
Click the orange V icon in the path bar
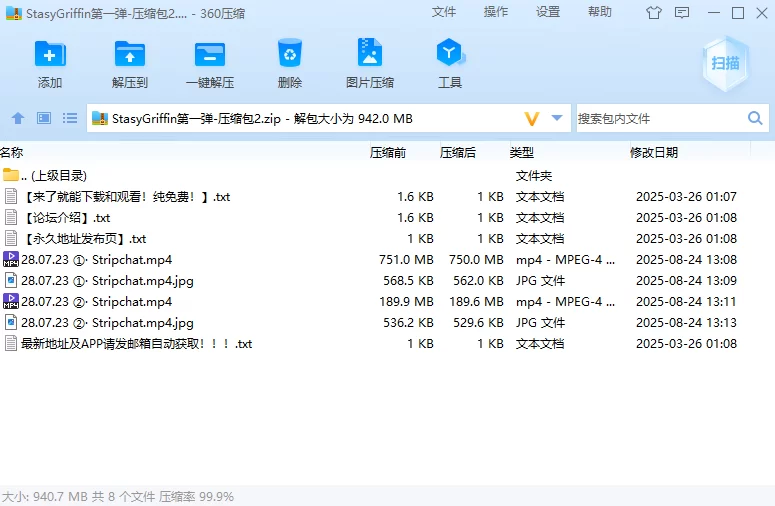pyautogui.click(x=531, y=119)
